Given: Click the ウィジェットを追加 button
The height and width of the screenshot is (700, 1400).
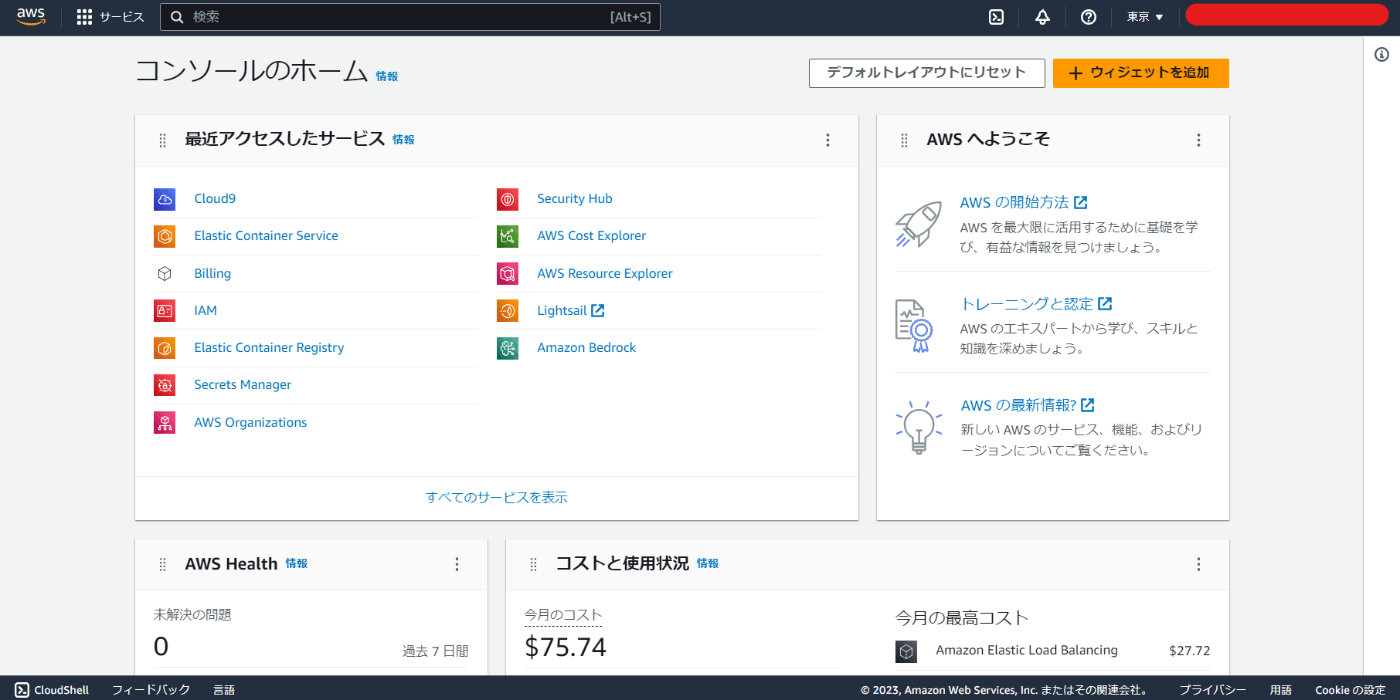Looking at the screenshot, I should point(1141,73).
